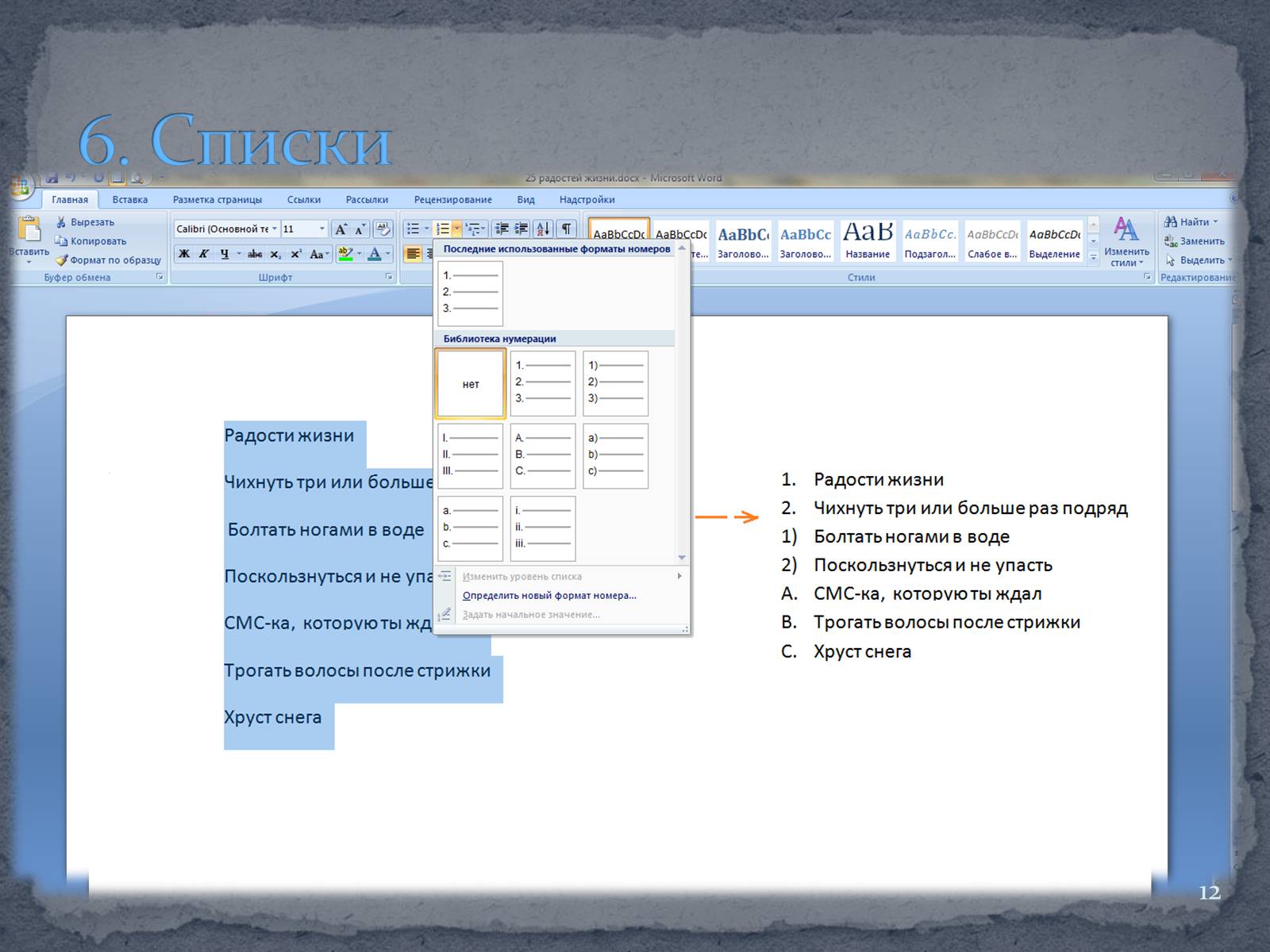Click the Increase Indent icon

click(x=521, y=229)
